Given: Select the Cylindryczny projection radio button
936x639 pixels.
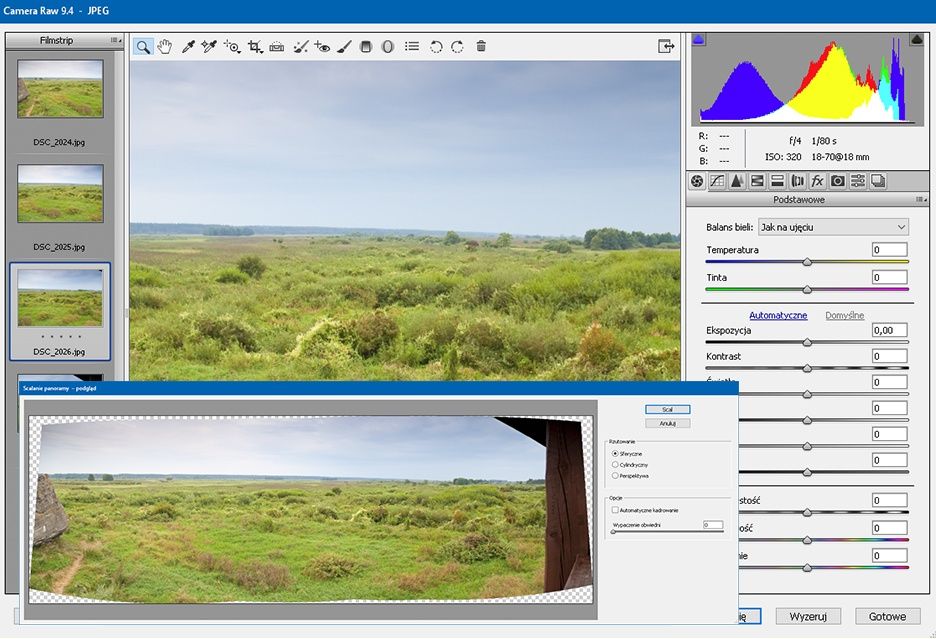Looking at the screenshot, I should click(615, 465).
